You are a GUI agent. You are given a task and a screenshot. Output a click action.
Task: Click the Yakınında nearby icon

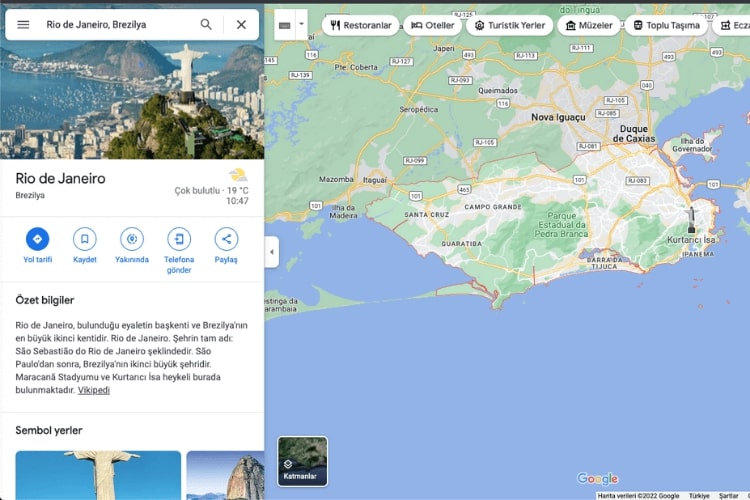click(132, 239)
